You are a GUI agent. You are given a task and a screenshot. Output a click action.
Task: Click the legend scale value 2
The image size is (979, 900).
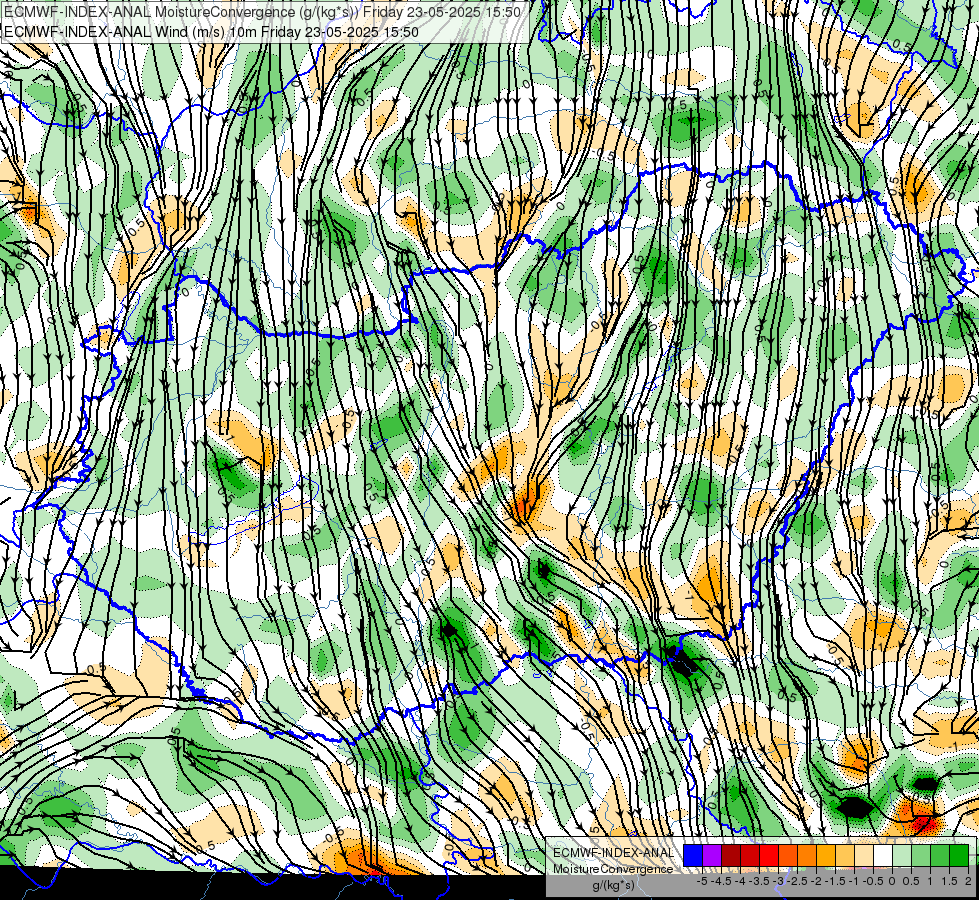968,881
